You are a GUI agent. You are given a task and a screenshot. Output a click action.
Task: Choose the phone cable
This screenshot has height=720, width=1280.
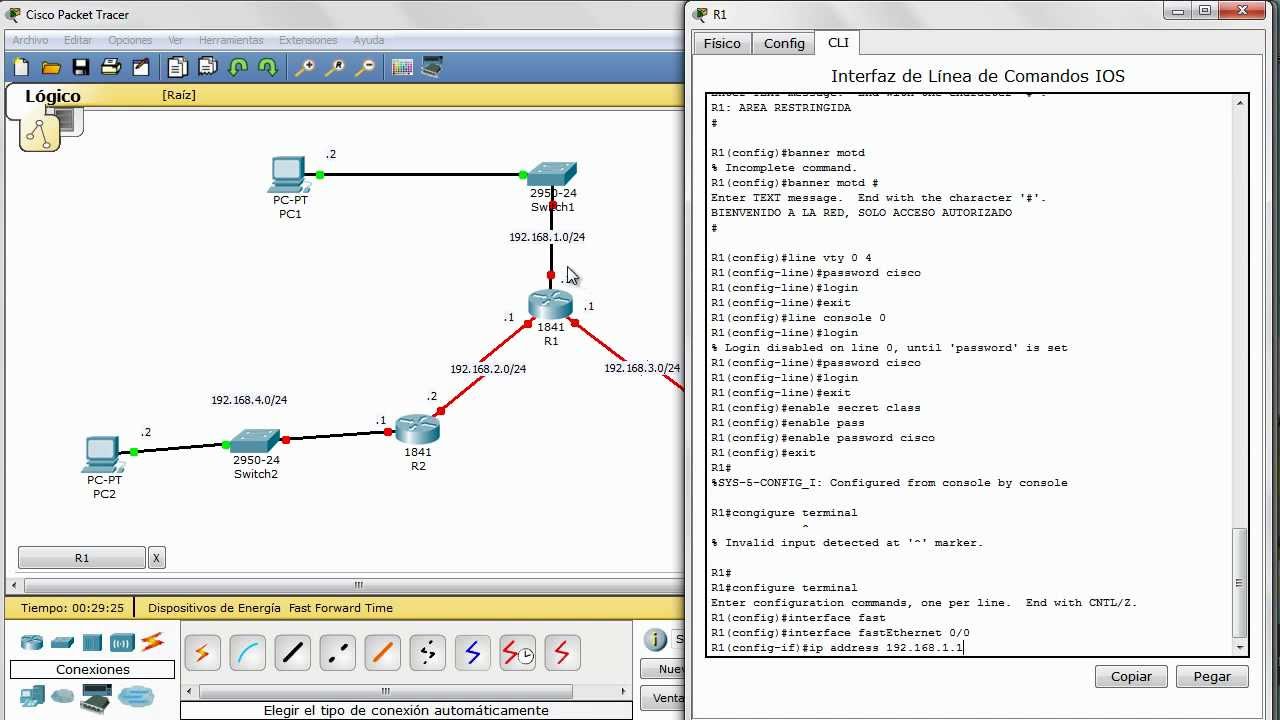428,654
